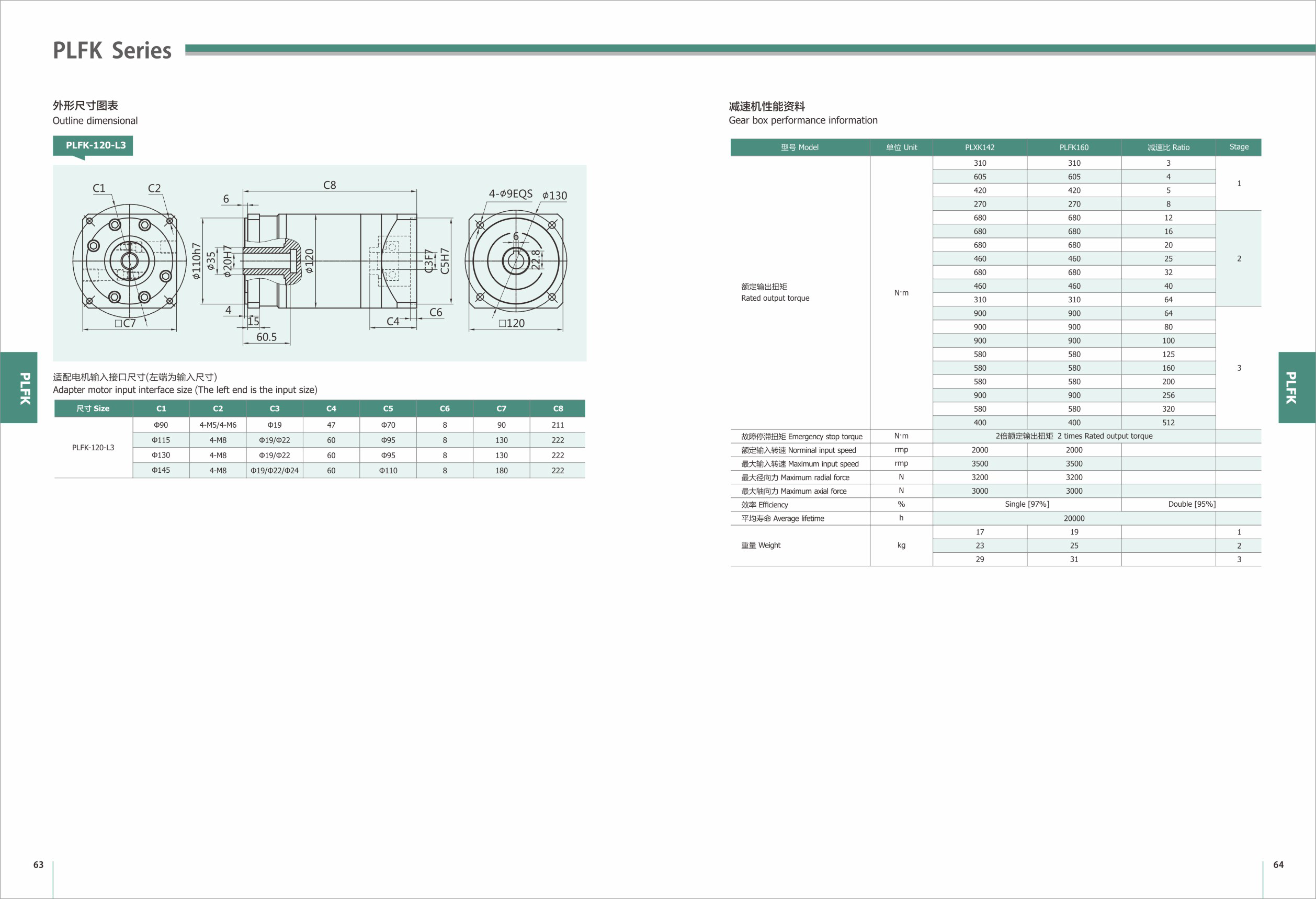Click page number 63

(x=39, y=864)
